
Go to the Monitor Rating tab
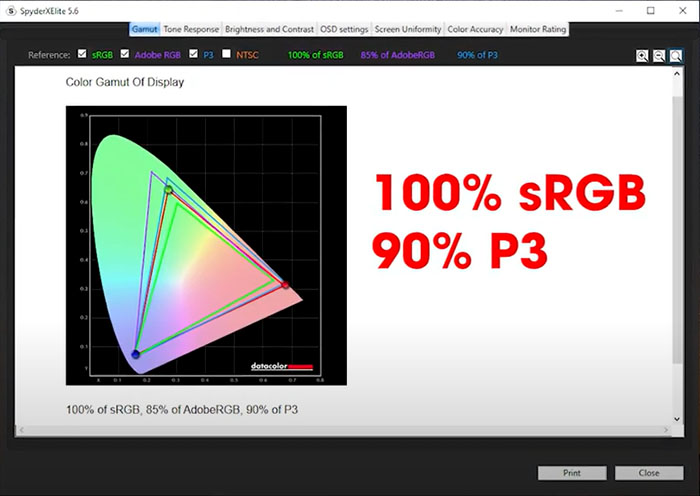[538, 29]
